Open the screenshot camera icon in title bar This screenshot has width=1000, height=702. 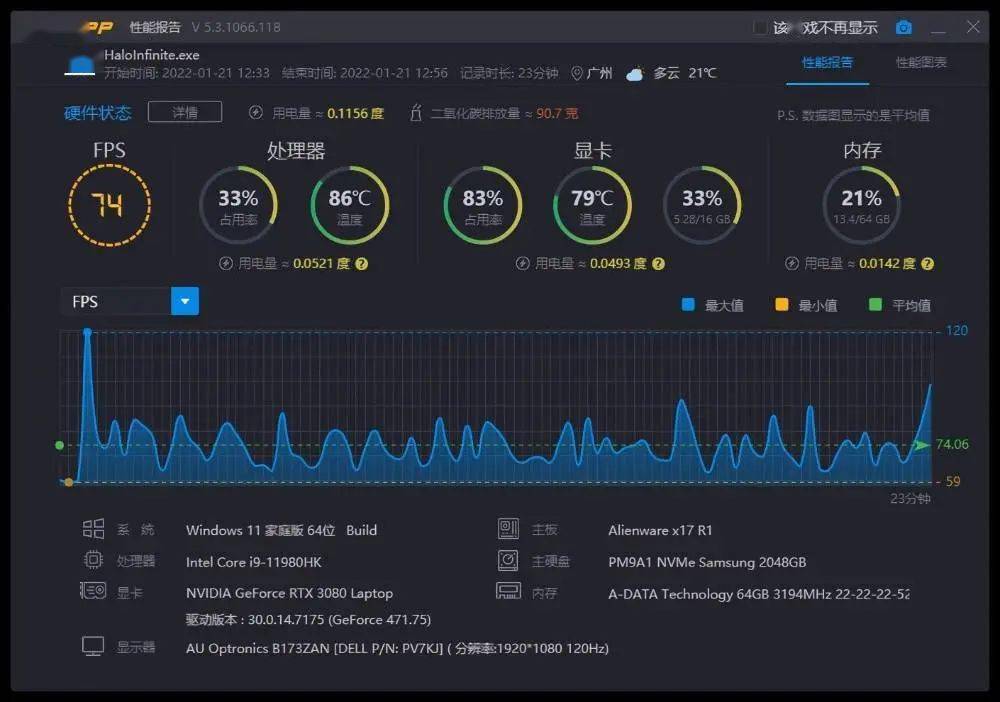tap(903, 27)
